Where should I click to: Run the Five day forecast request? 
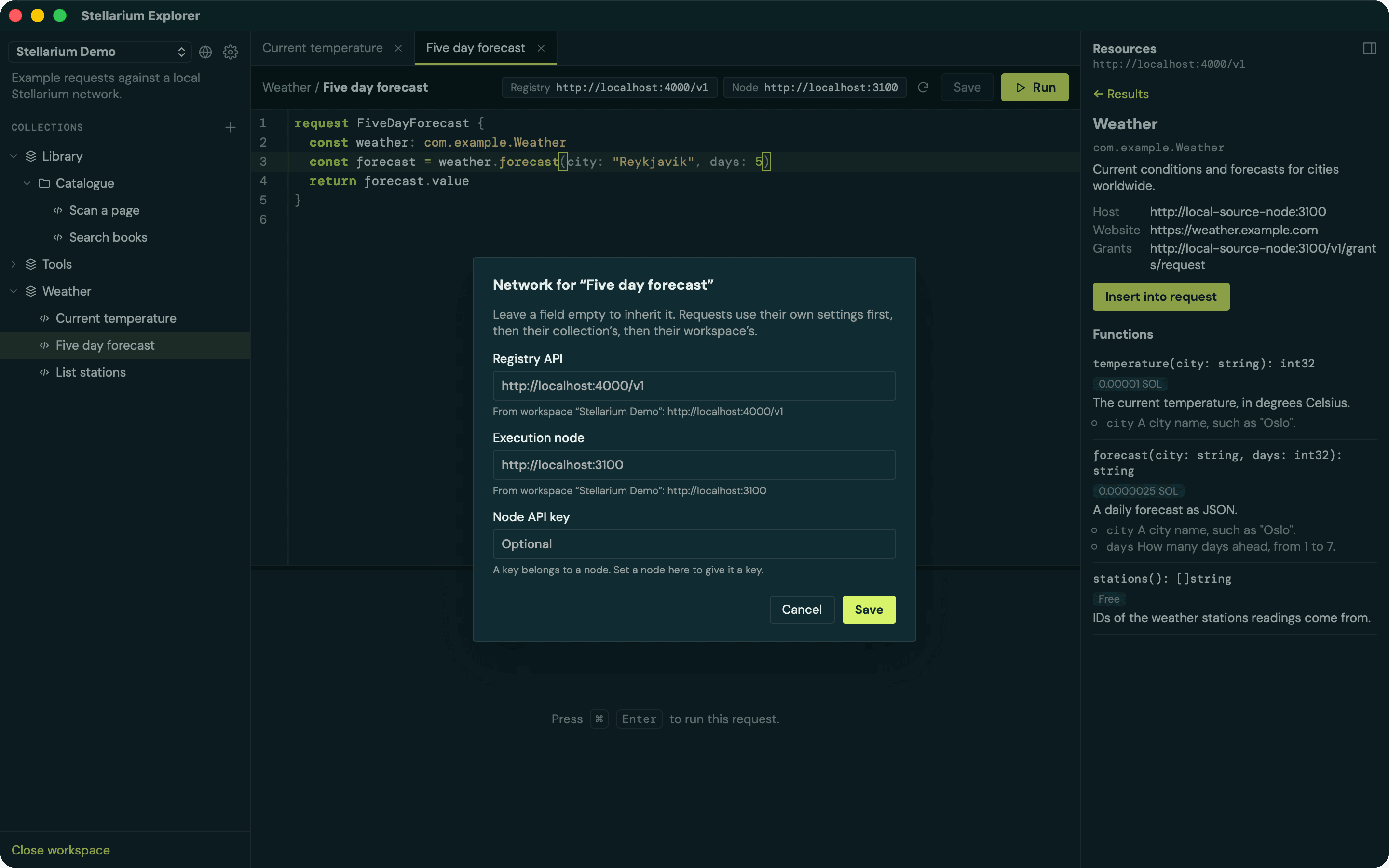tap(1035, 87)
